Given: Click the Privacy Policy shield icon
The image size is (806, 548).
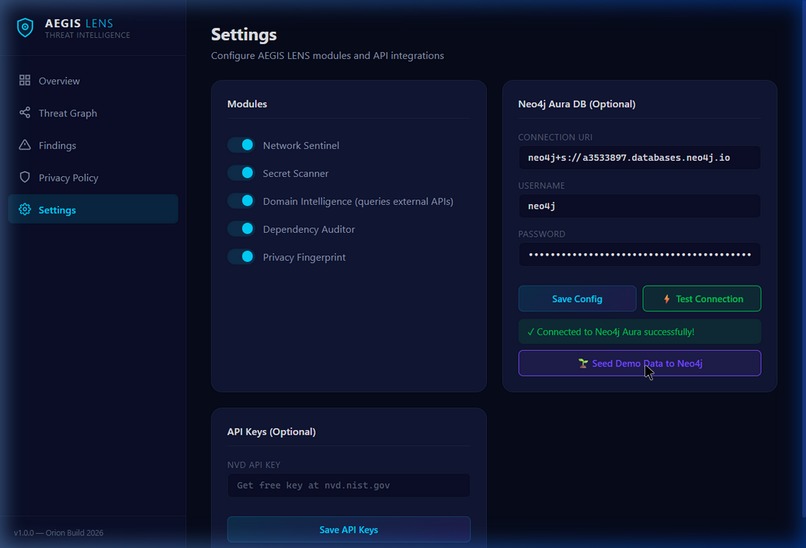Looking at the screenshot, I should tap(25, 177).
